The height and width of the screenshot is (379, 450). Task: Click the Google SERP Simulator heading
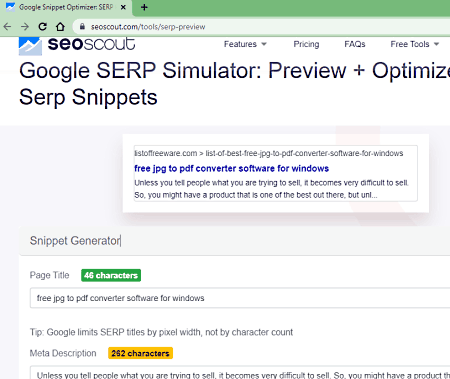234,84
